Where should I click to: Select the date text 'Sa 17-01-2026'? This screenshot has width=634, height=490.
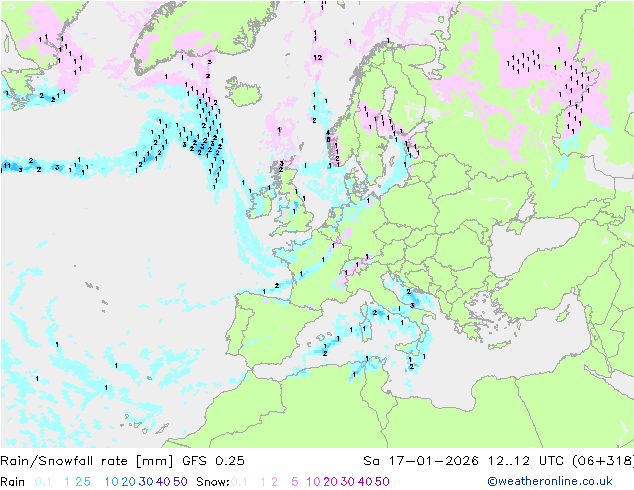[421, 461]
